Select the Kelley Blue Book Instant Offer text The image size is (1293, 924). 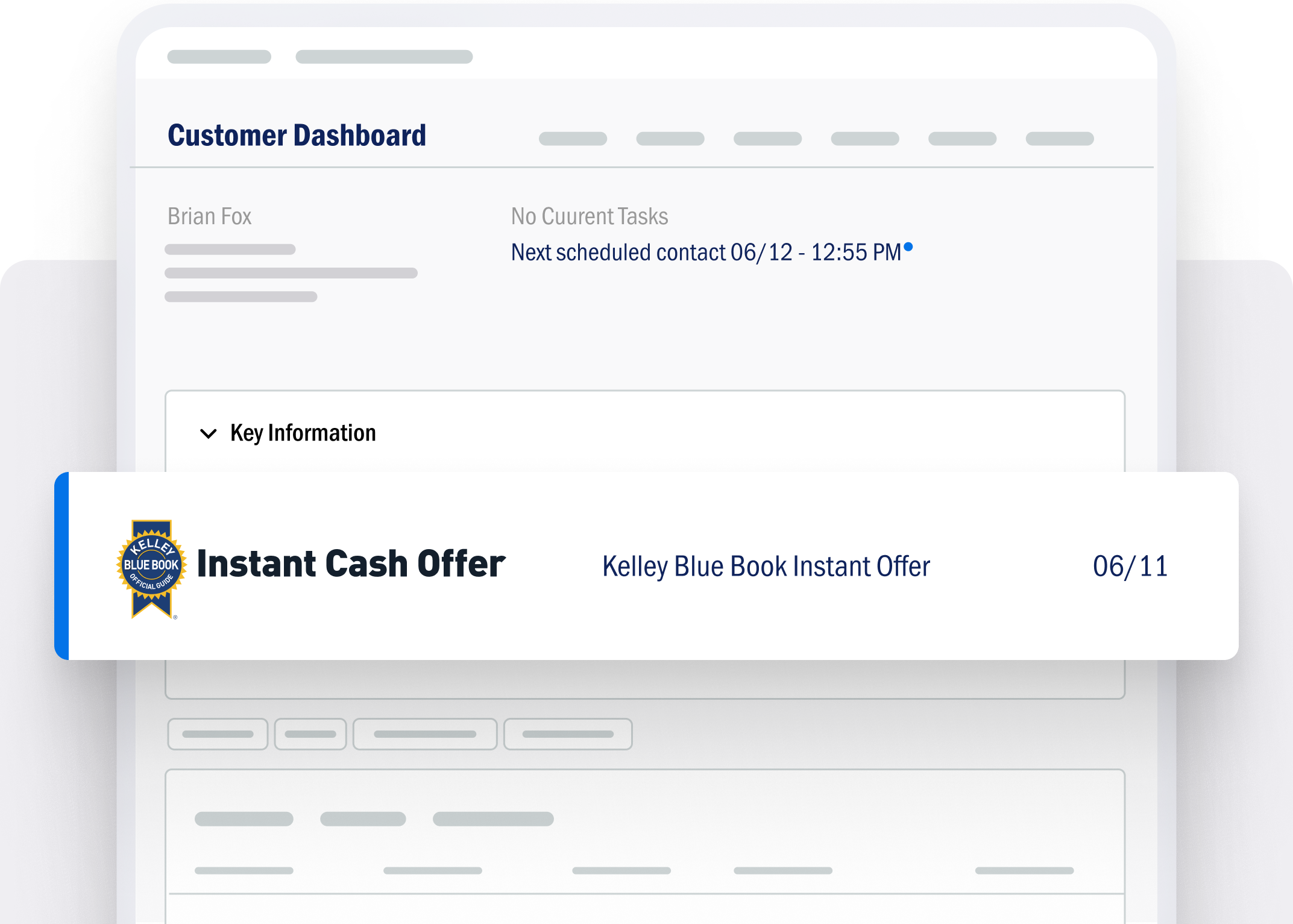(x=766, y=567)
